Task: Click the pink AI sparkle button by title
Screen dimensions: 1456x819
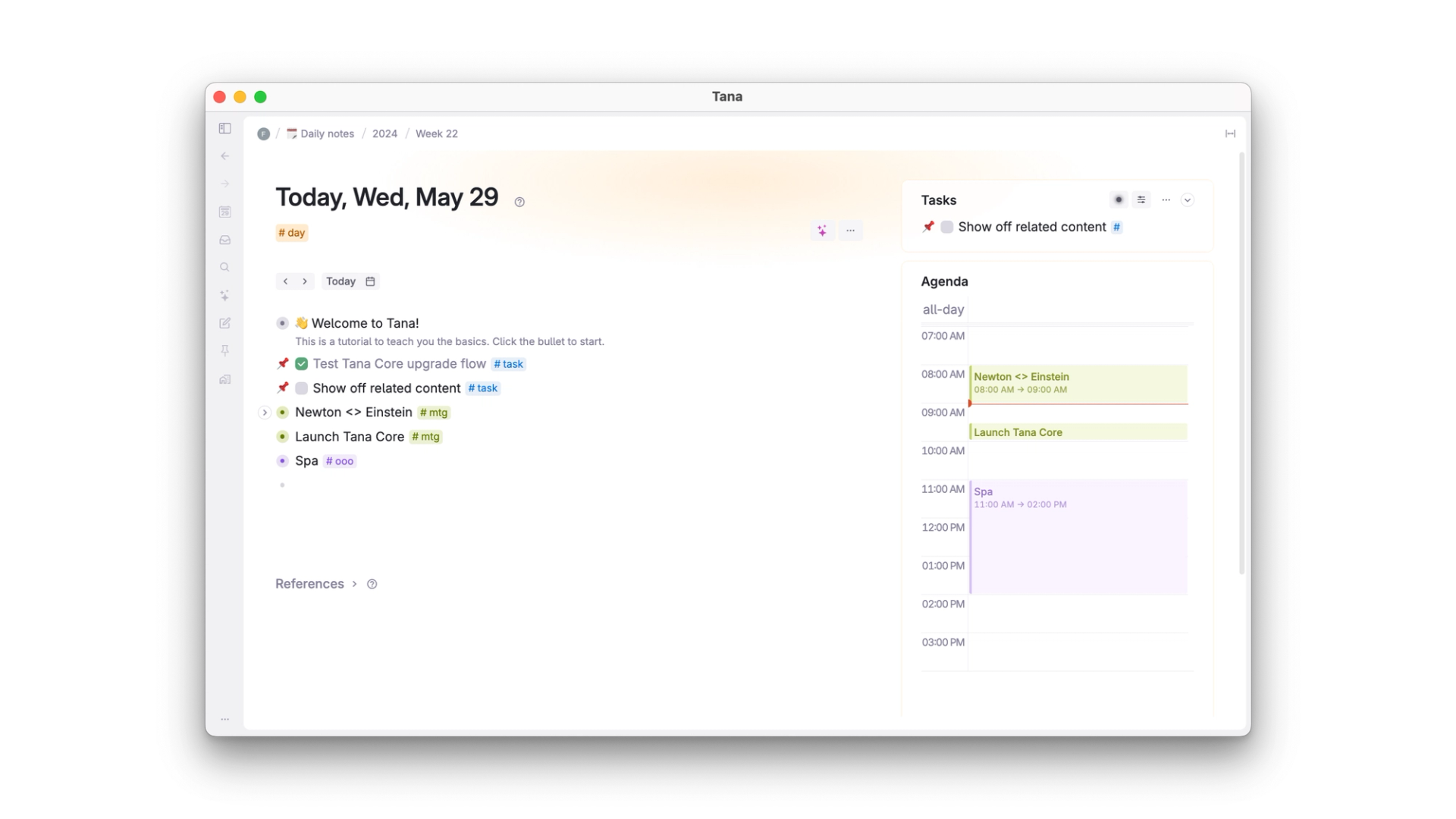Action: tap(822, 231)
